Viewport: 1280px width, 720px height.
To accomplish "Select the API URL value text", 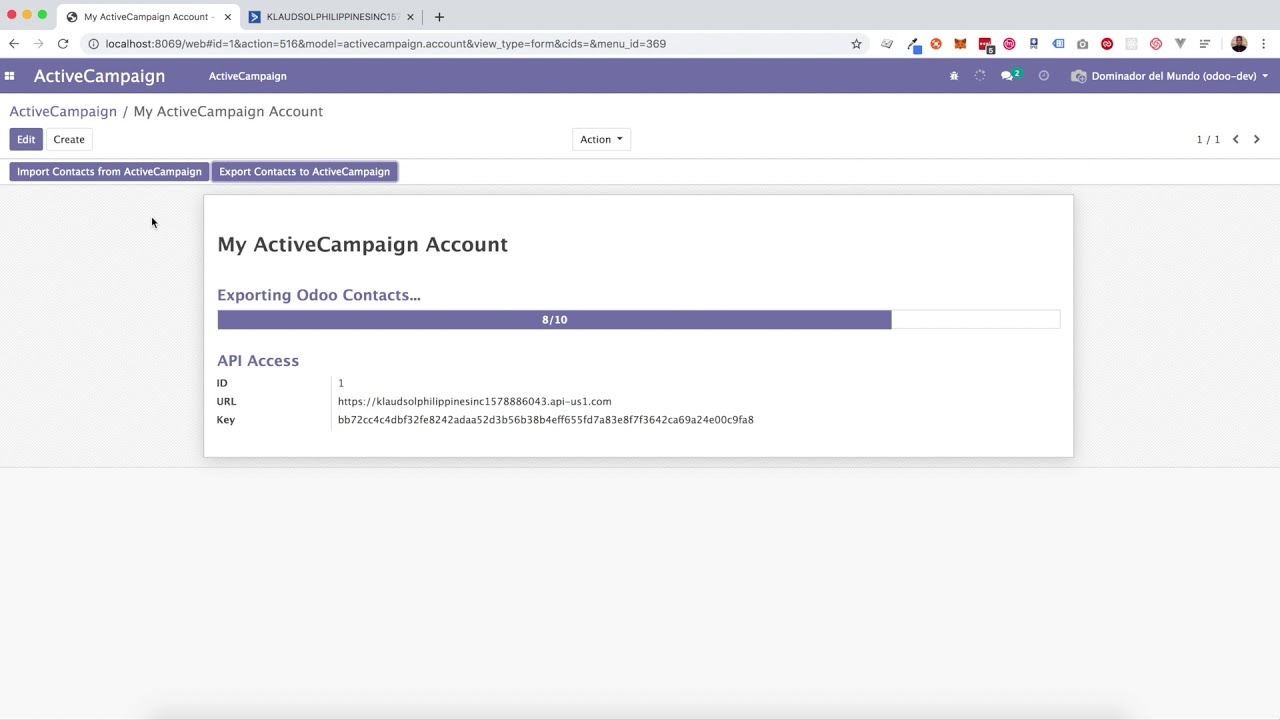I will tap(474, 401).
